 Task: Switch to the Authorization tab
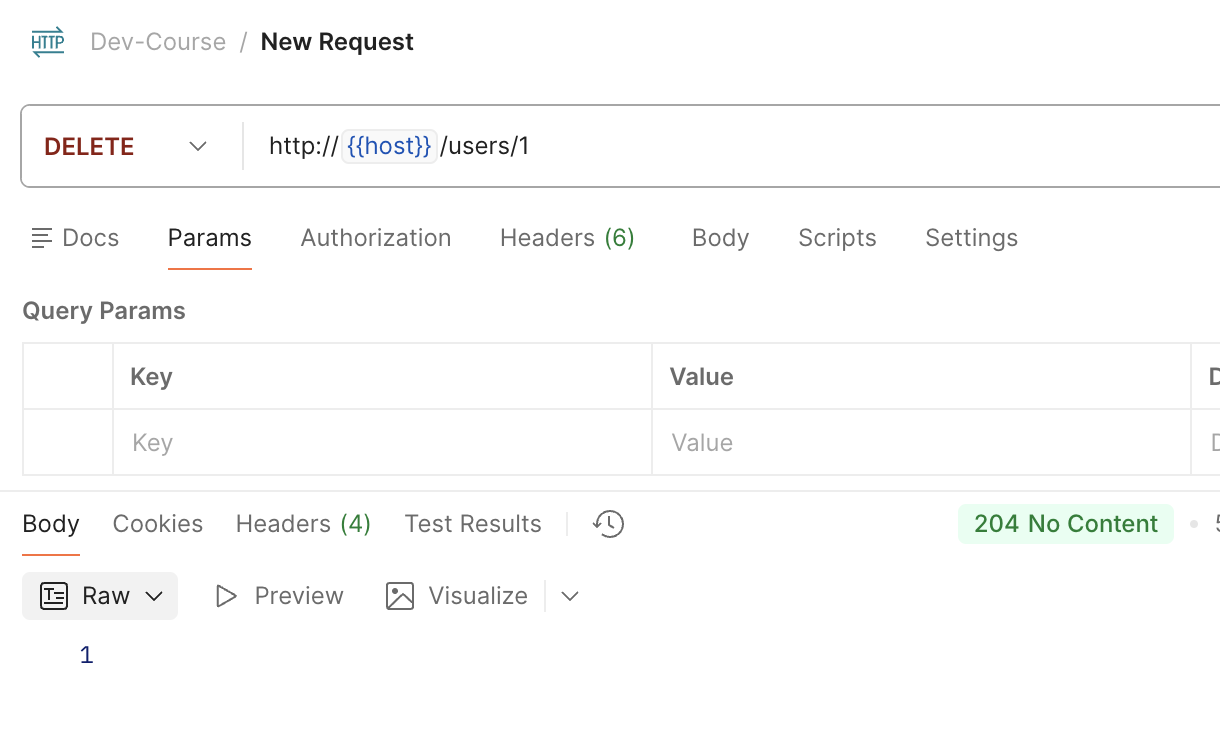coord(376,238)
